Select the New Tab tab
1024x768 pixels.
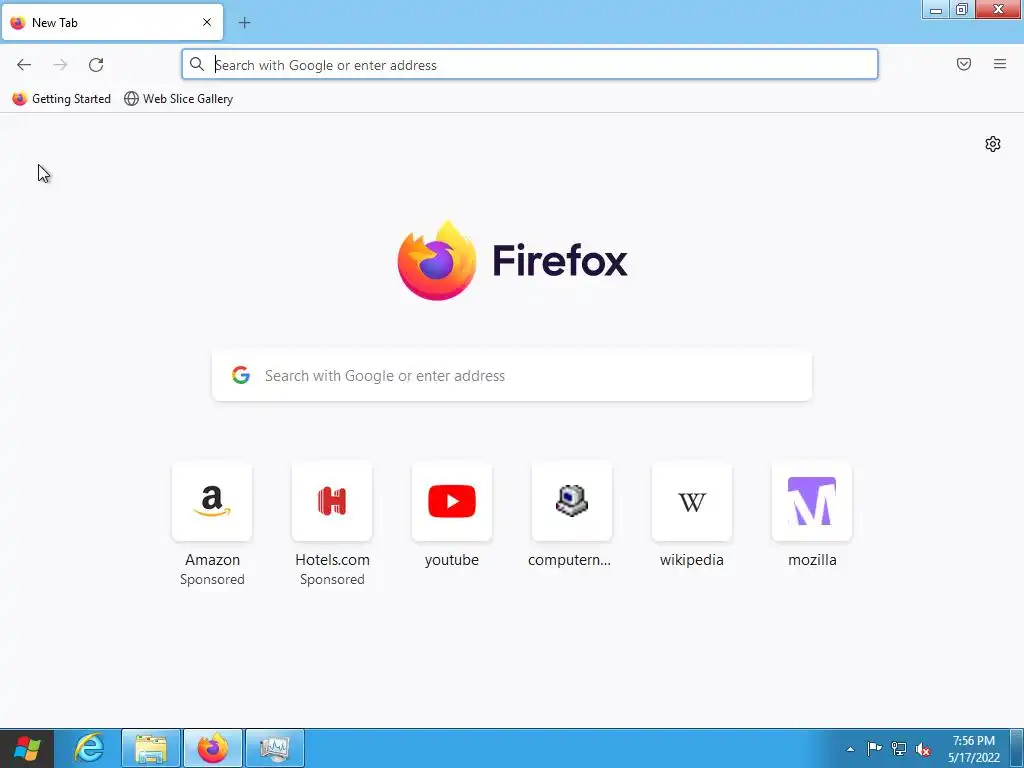click(x=112, y=22)
